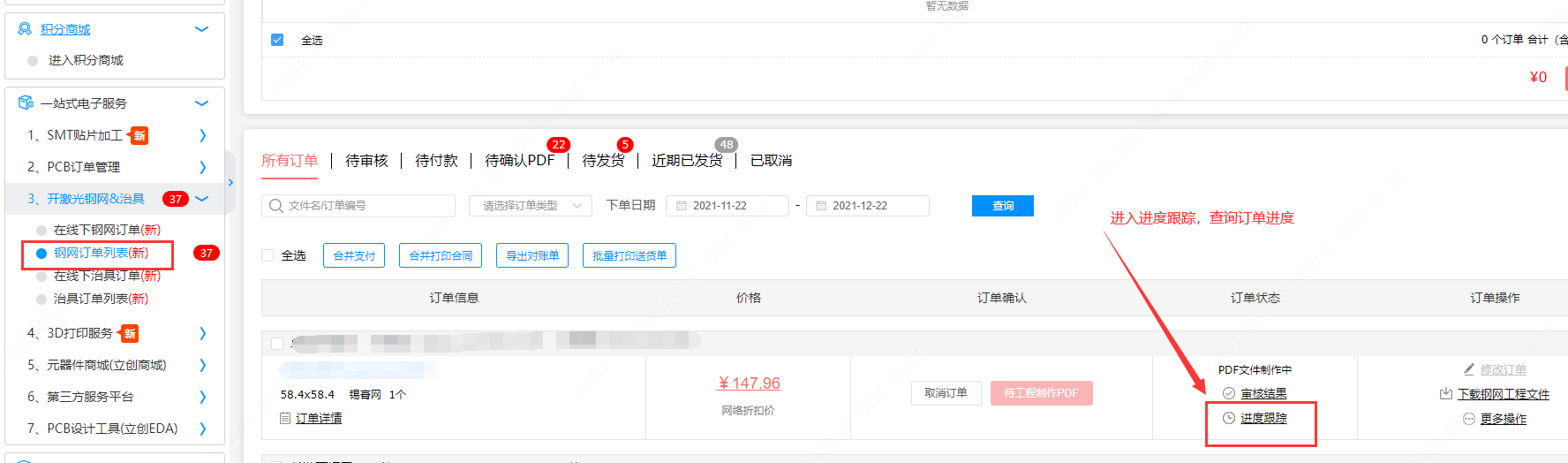Image resolution: width=1568 pixels, height=463 pixels.
Task: Check the 全选 checkbox beside 合并支付
Action: (268, 255)
